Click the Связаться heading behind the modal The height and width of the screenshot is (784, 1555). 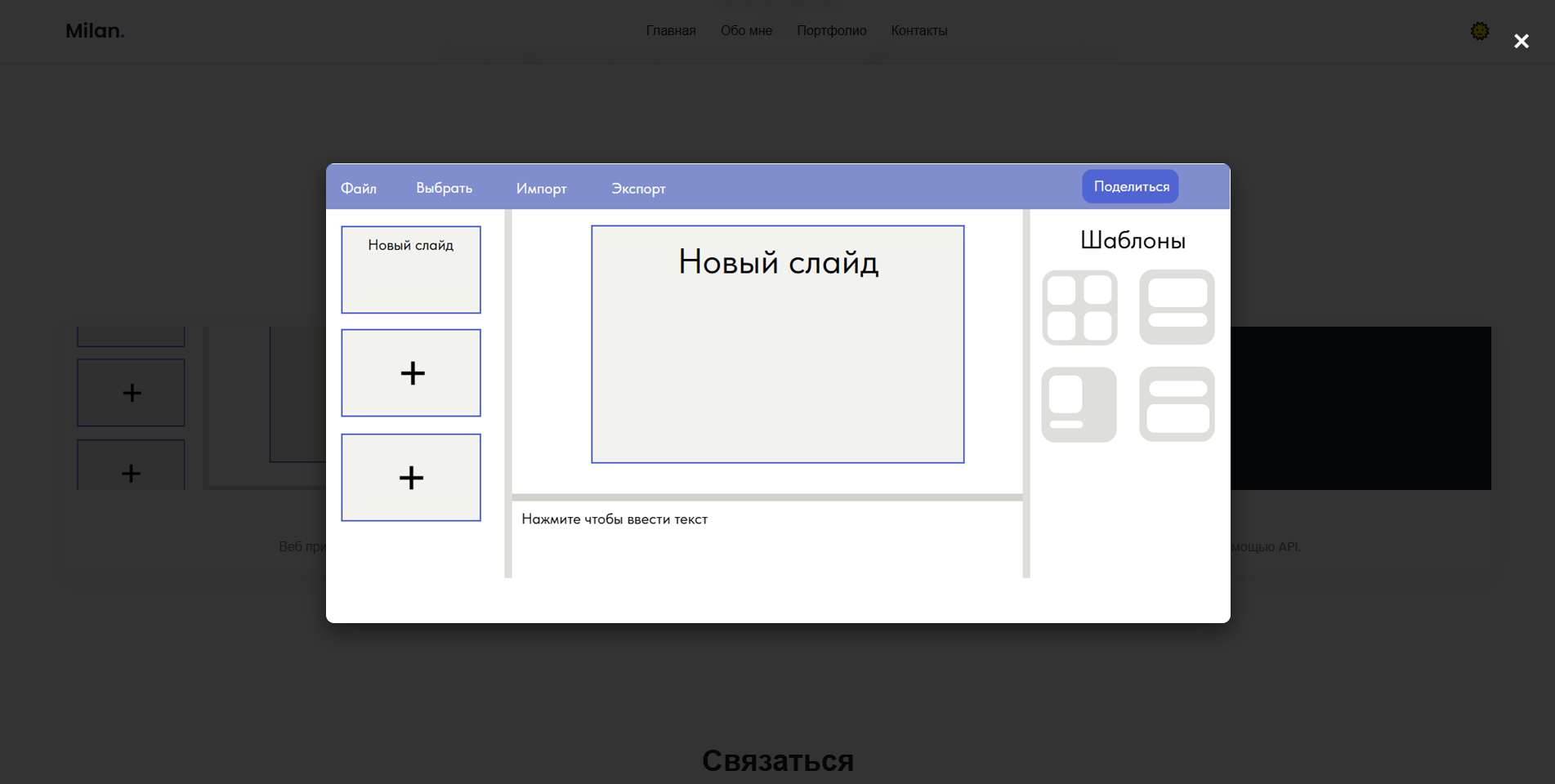pyautogui.click(x=778, y=760)
